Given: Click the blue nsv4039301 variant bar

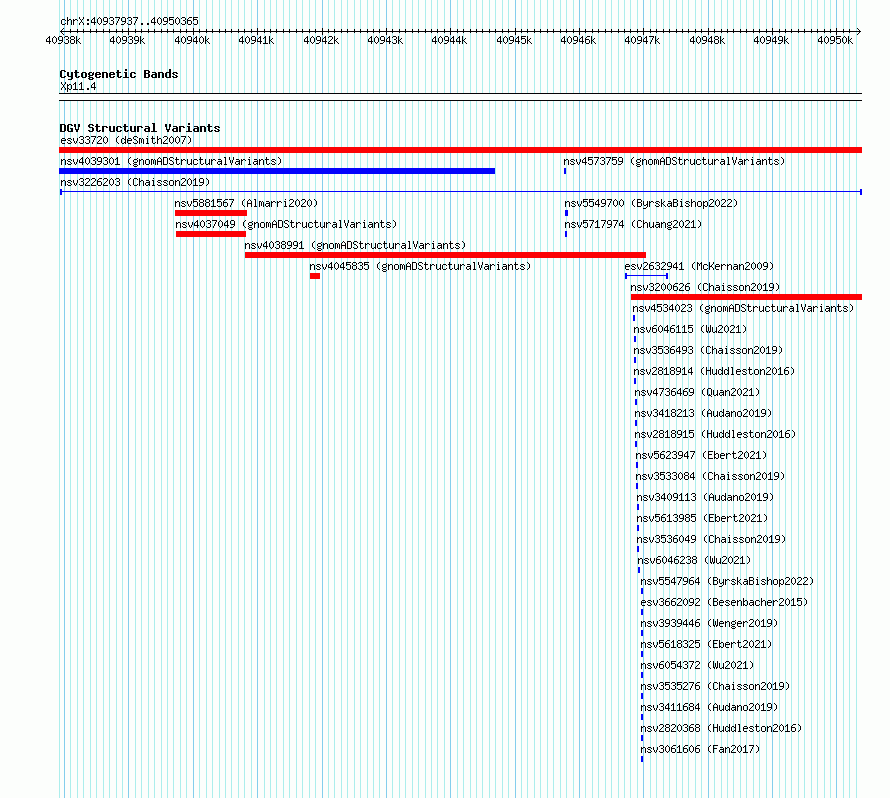Looking at the screenshot, I should pos(277,171).
